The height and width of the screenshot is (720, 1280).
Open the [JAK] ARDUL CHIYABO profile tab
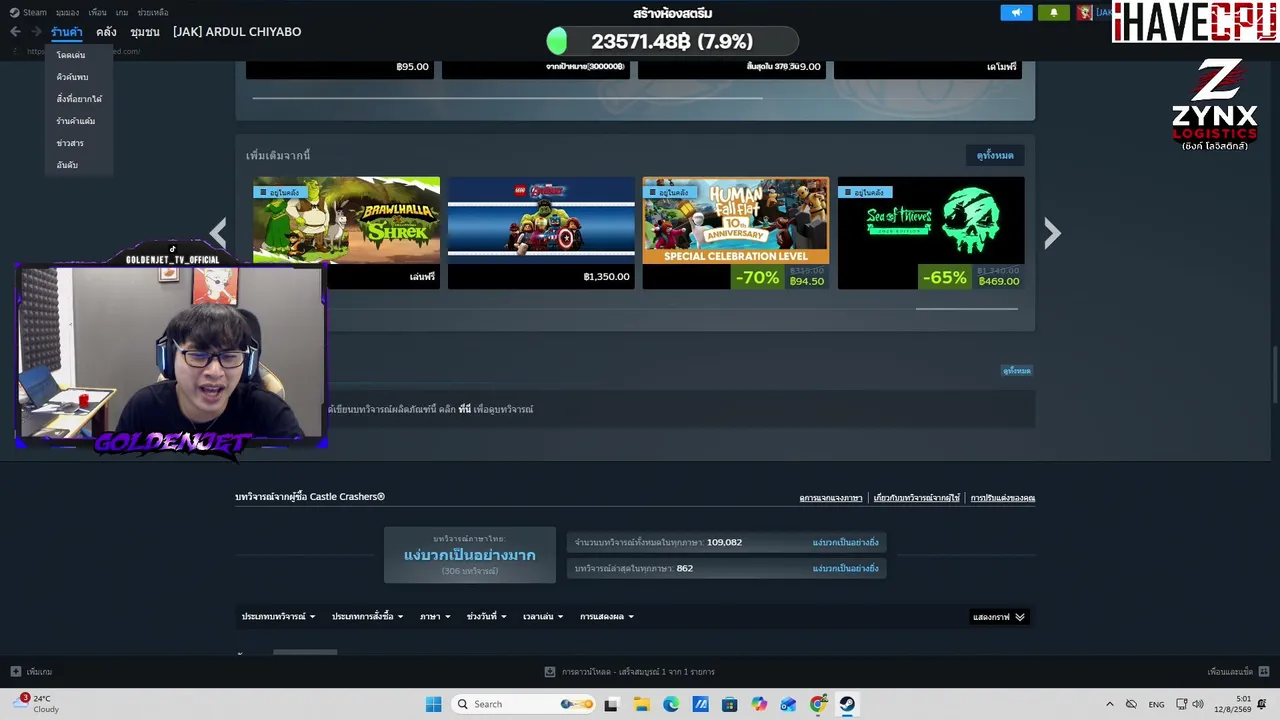pyautogui.click(x=237, y=32)
